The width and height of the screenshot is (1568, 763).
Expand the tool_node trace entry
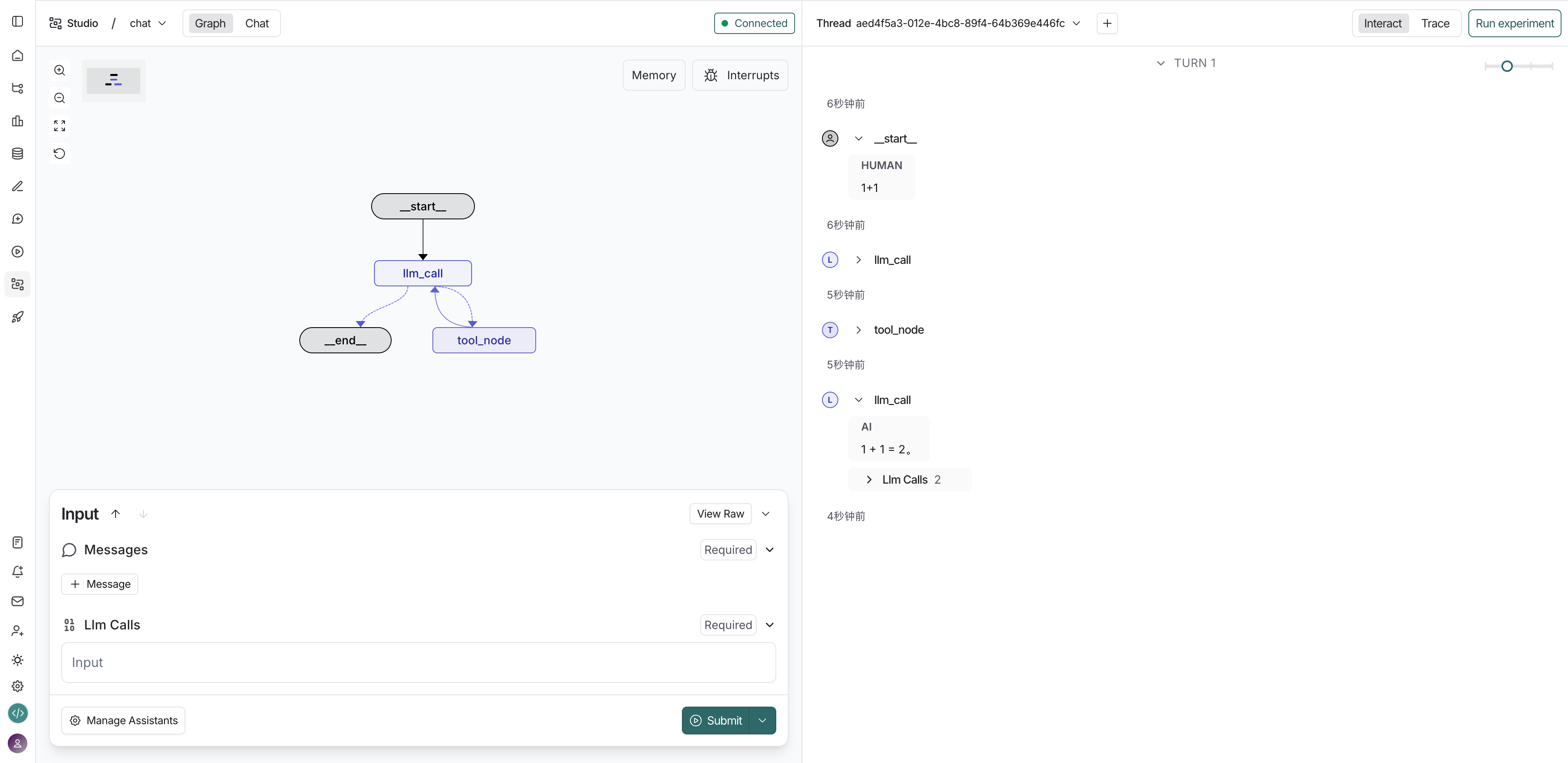pyautogui.click(x=858, y=330)
